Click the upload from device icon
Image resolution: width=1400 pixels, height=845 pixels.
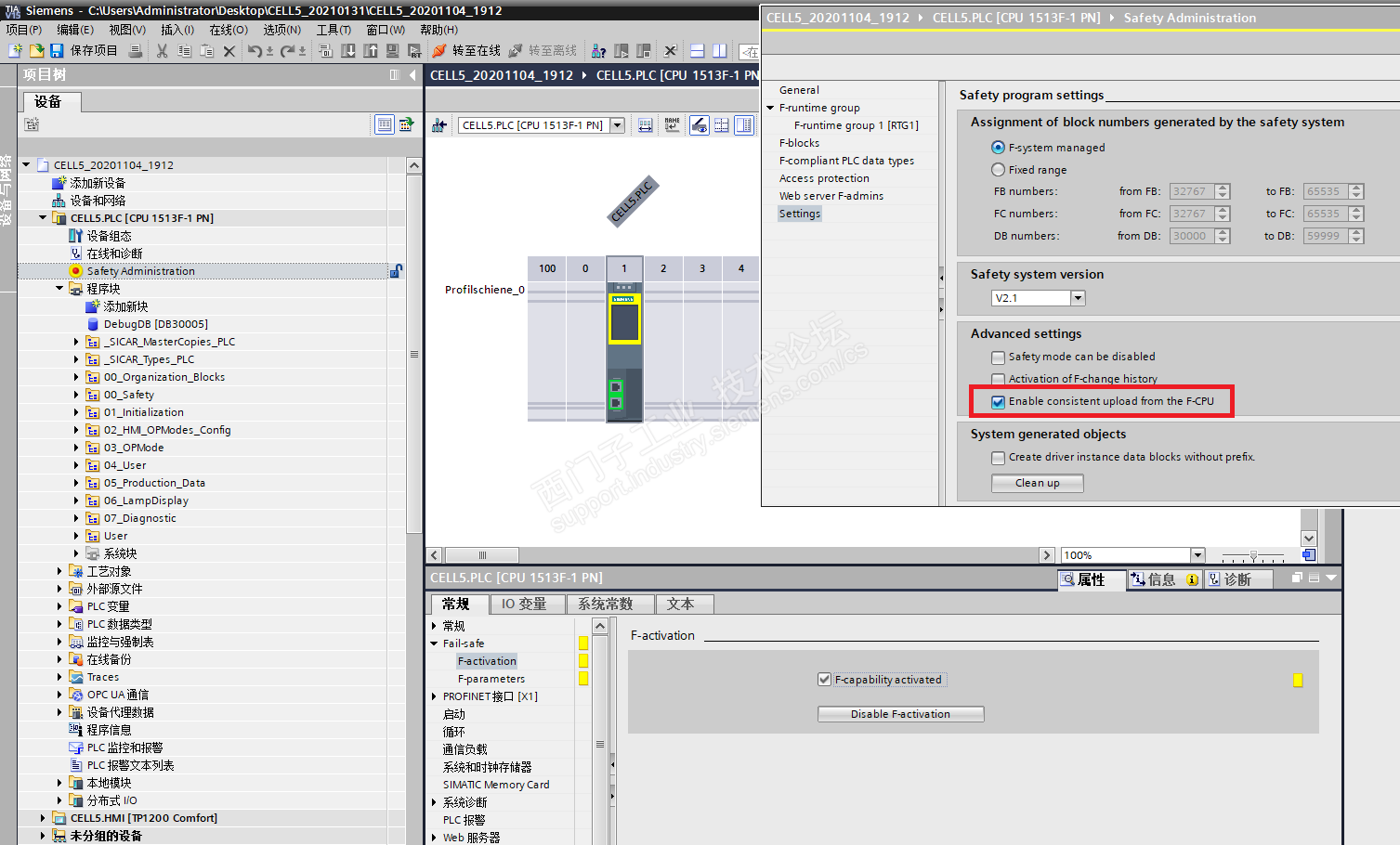point(371,51)
